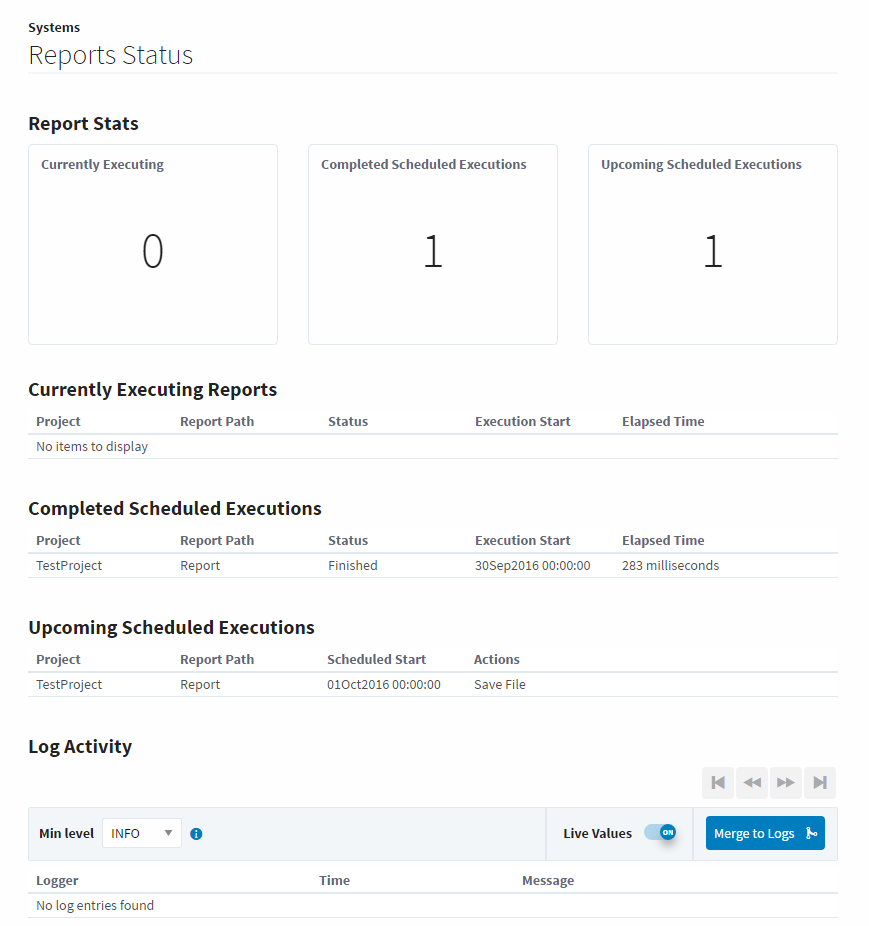Click the Systems breadcrumb label

[54, 28]
